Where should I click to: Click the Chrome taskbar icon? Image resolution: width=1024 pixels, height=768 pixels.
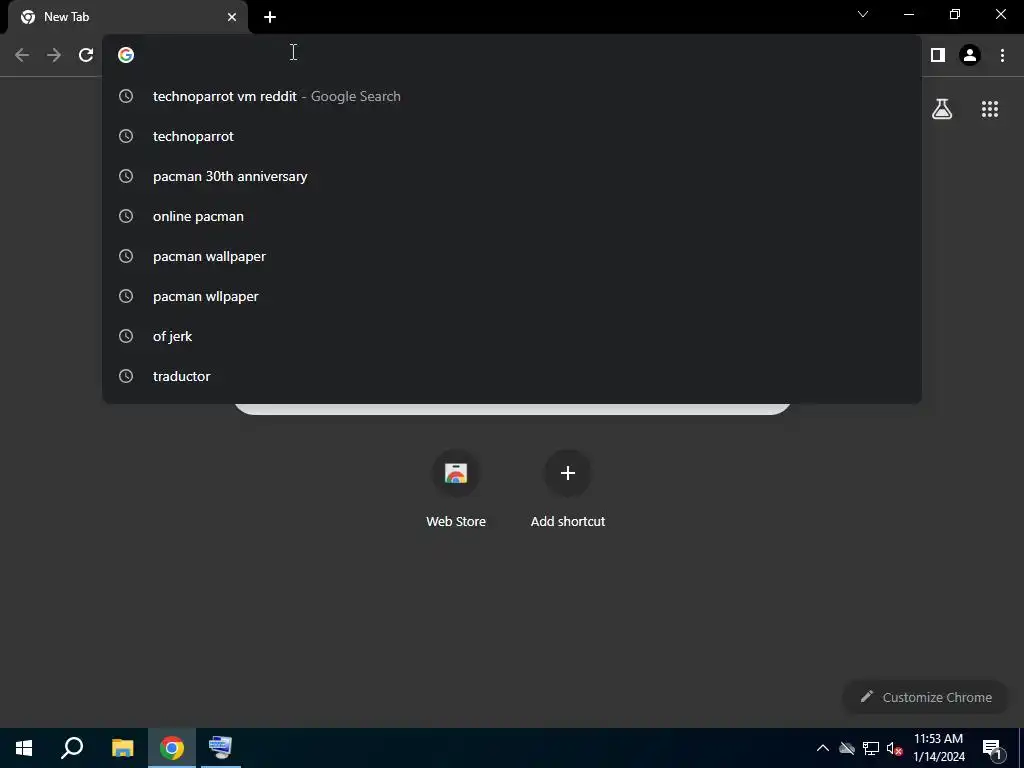[x=172, y=748]
